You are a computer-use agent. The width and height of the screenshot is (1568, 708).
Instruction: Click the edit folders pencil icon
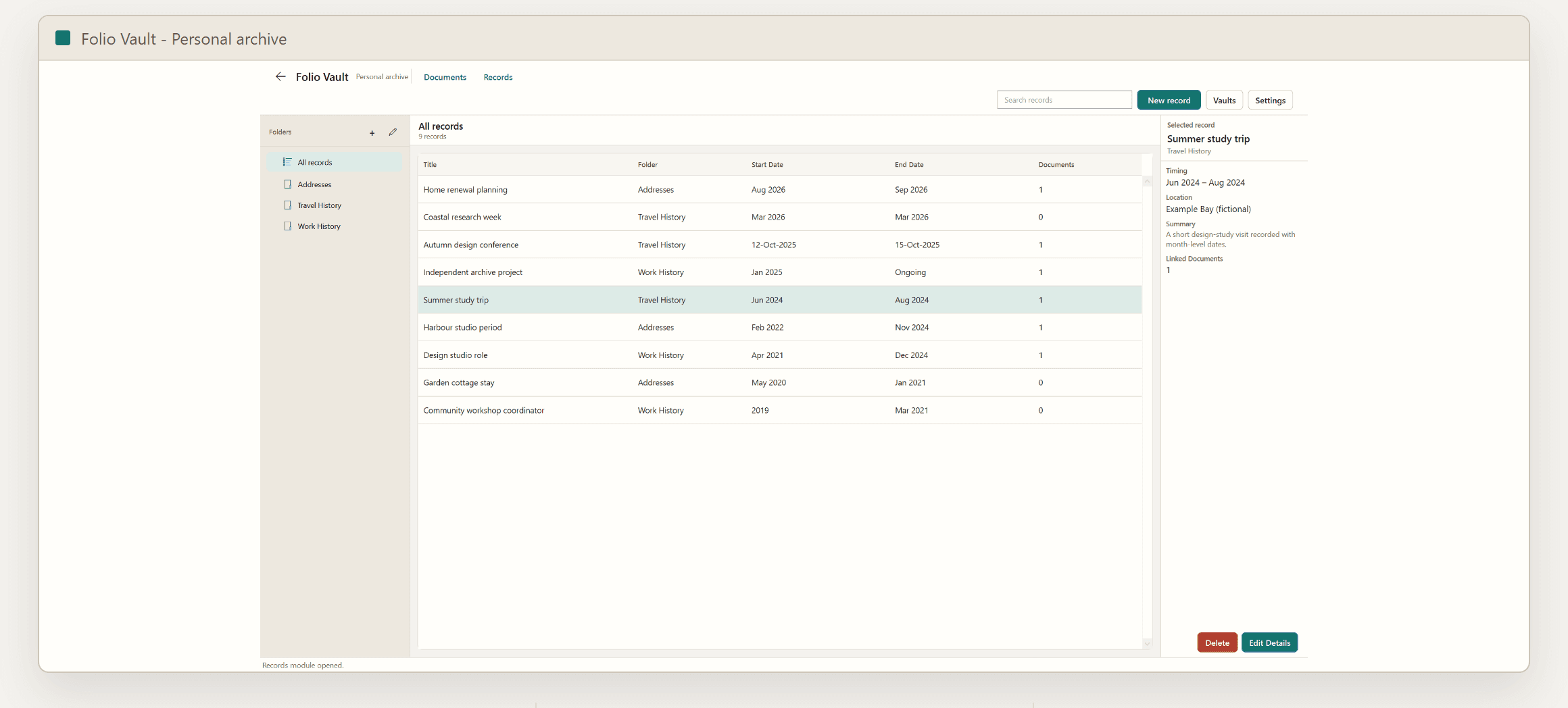(x=393, y=132)
